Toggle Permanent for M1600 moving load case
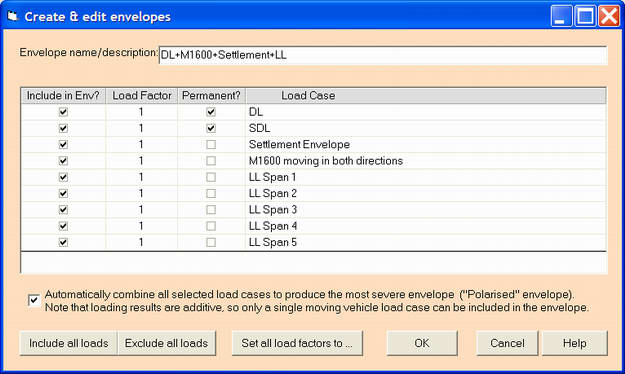 [211, 161]
